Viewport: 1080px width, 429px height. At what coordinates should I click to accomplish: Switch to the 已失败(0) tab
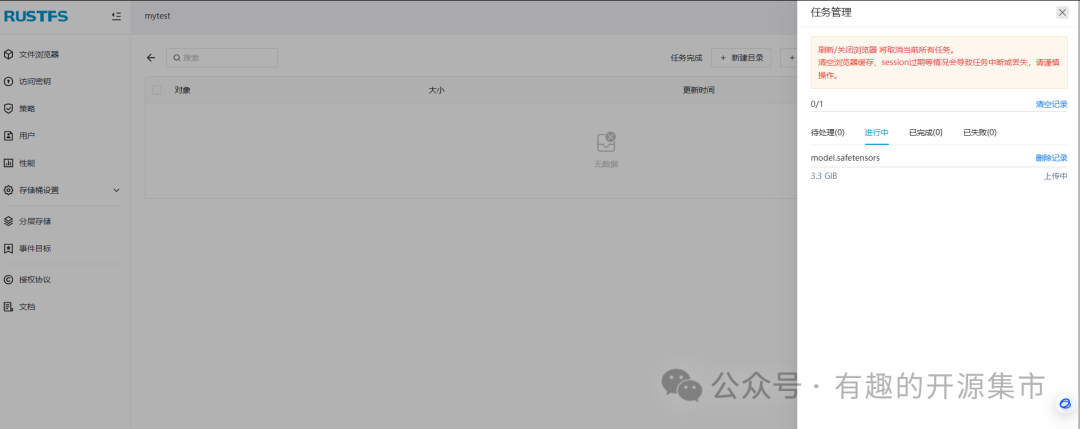[x=979, y=132]
